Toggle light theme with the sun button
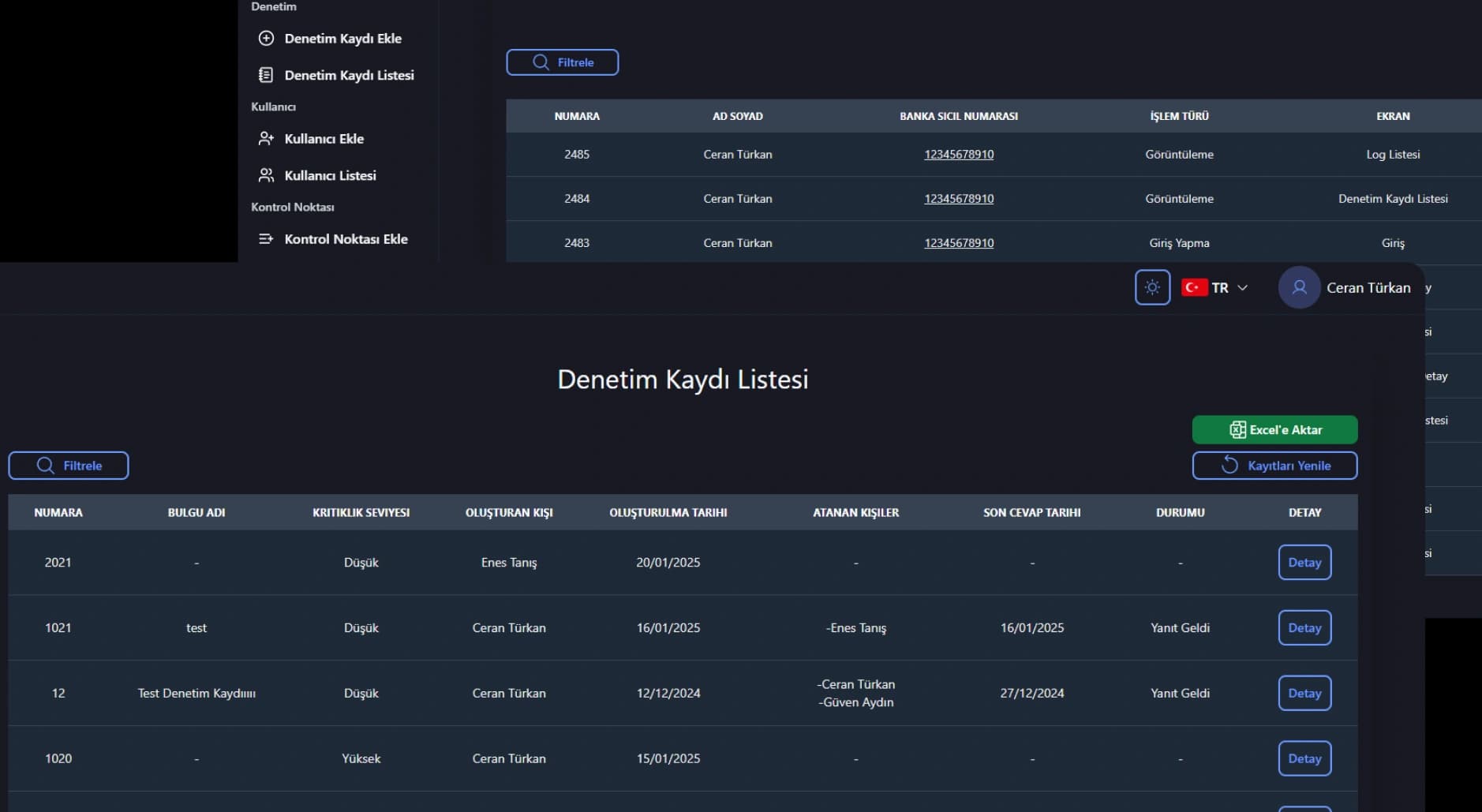 pos(1152,288)
